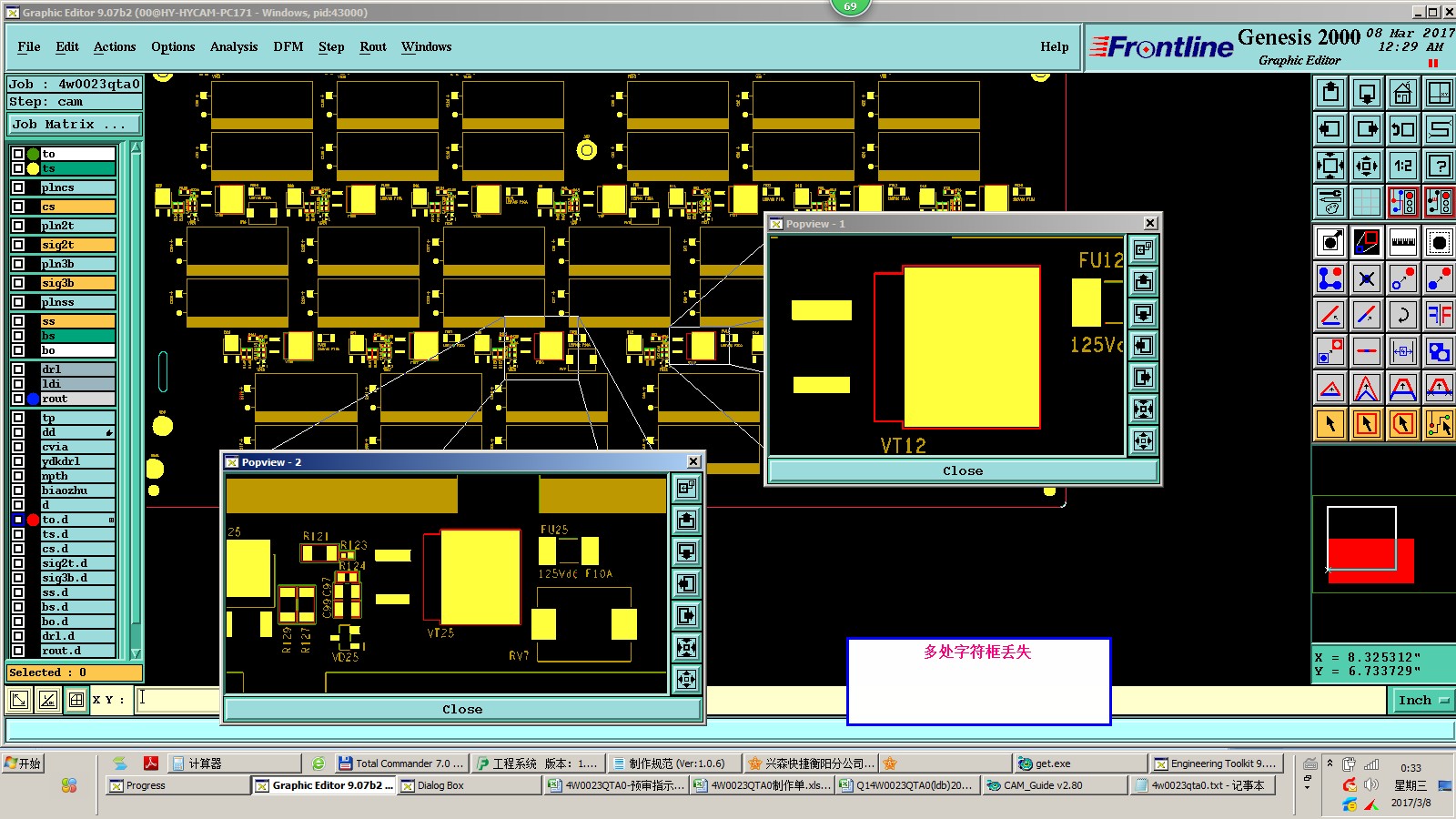This screenshot has height=819, width=1456.
Task: Click the layer list scroll-up arrow
Action: [136, 147]
